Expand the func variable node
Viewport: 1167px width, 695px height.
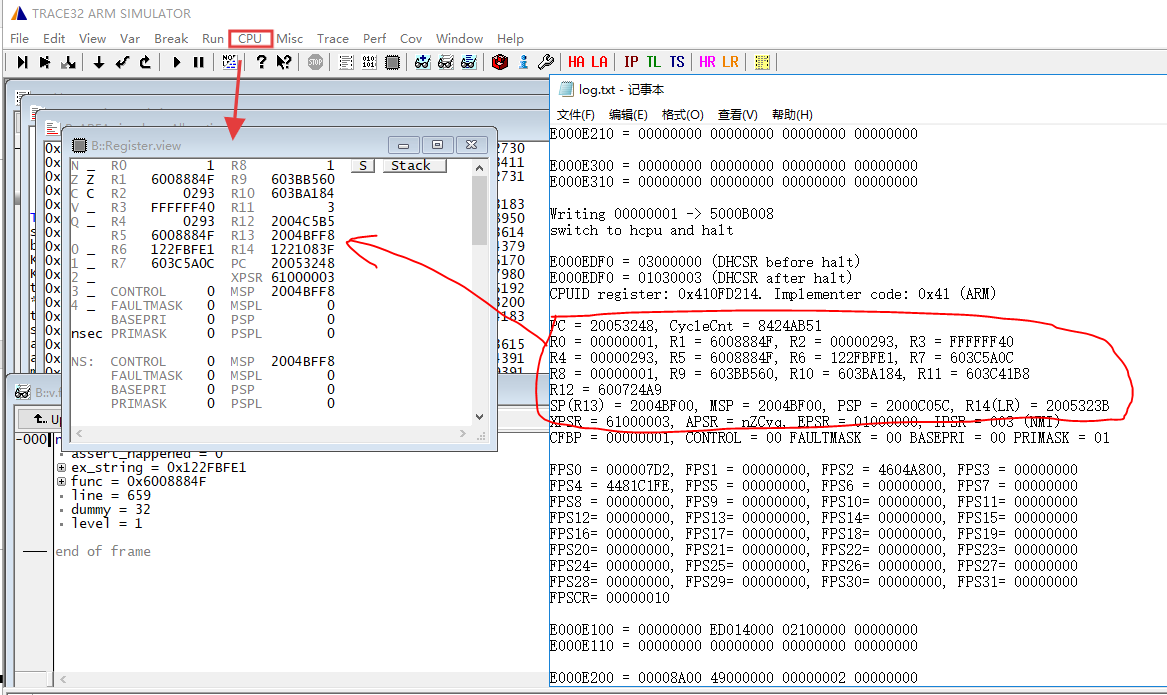tap(62, 481)
